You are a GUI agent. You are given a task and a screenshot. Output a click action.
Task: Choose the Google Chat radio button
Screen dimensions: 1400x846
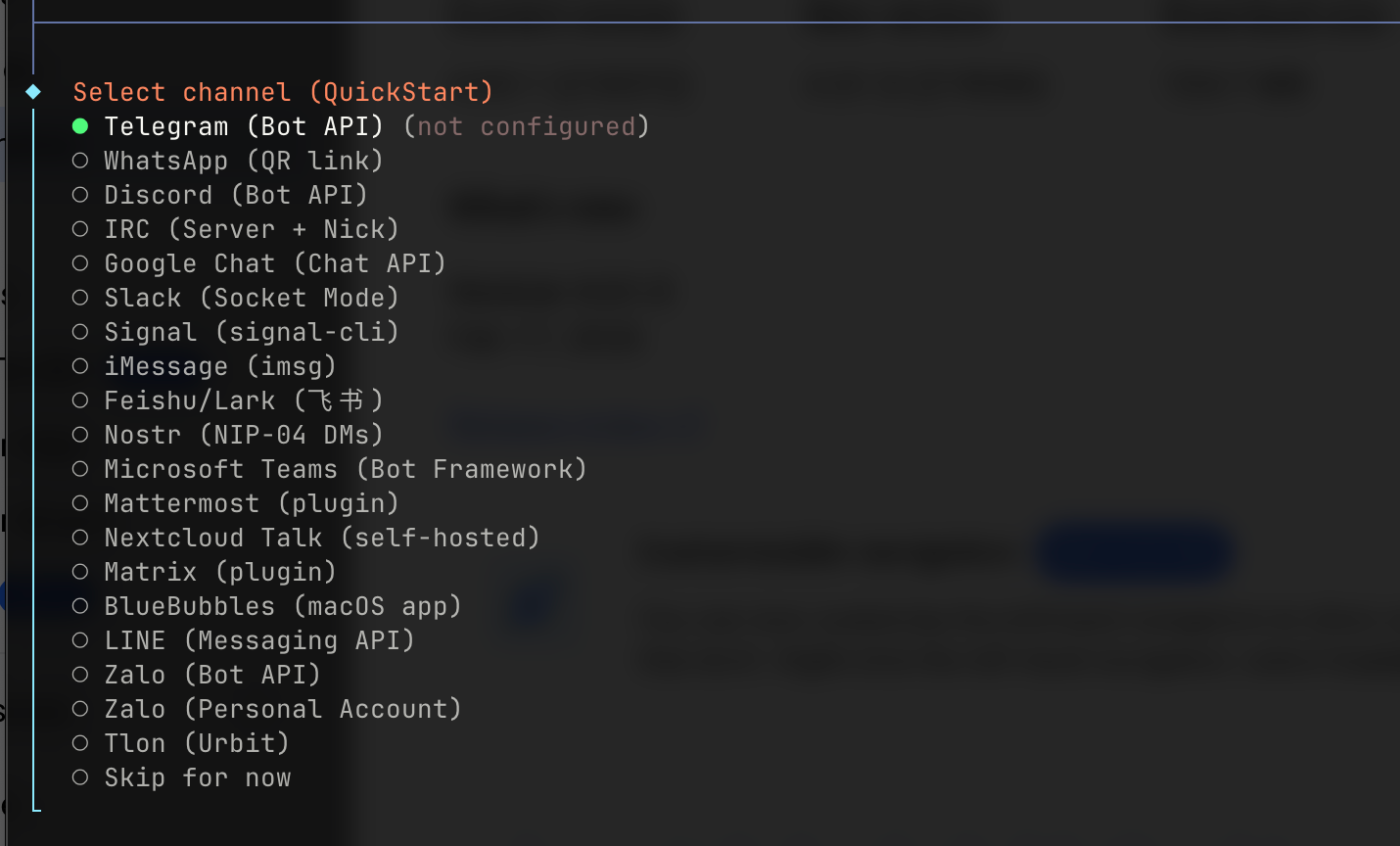click(x=80, y=263)
